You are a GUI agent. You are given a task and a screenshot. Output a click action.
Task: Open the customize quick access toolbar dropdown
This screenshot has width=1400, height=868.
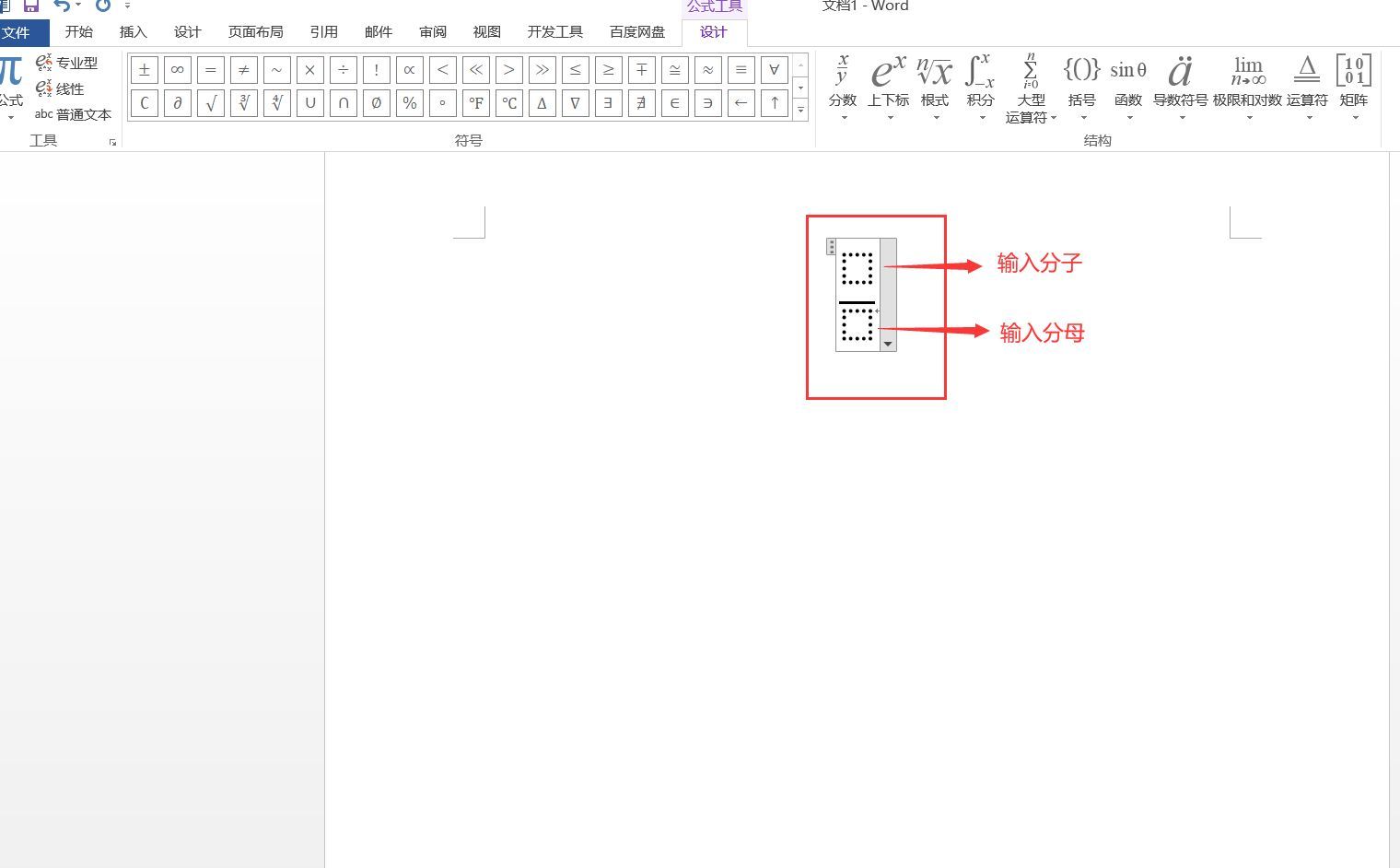click(x=127, y=5)
